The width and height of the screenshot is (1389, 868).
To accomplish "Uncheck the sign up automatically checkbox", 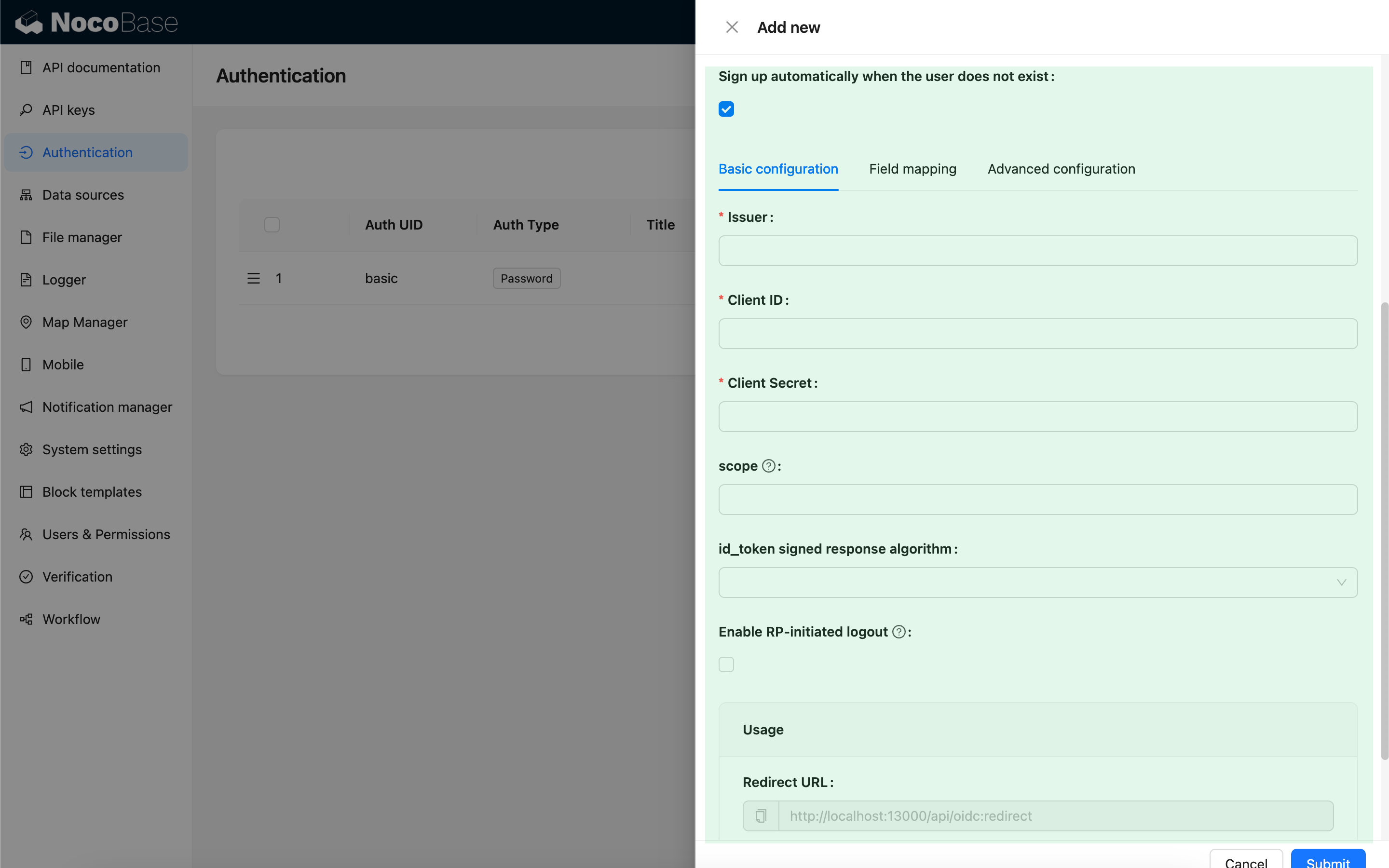I will point(726,109).
